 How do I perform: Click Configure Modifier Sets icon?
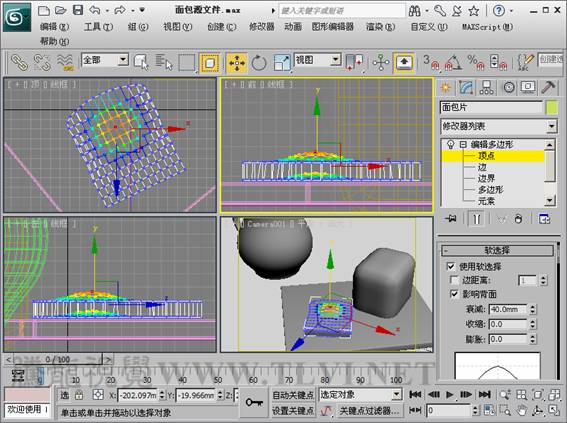pos(544,219)
